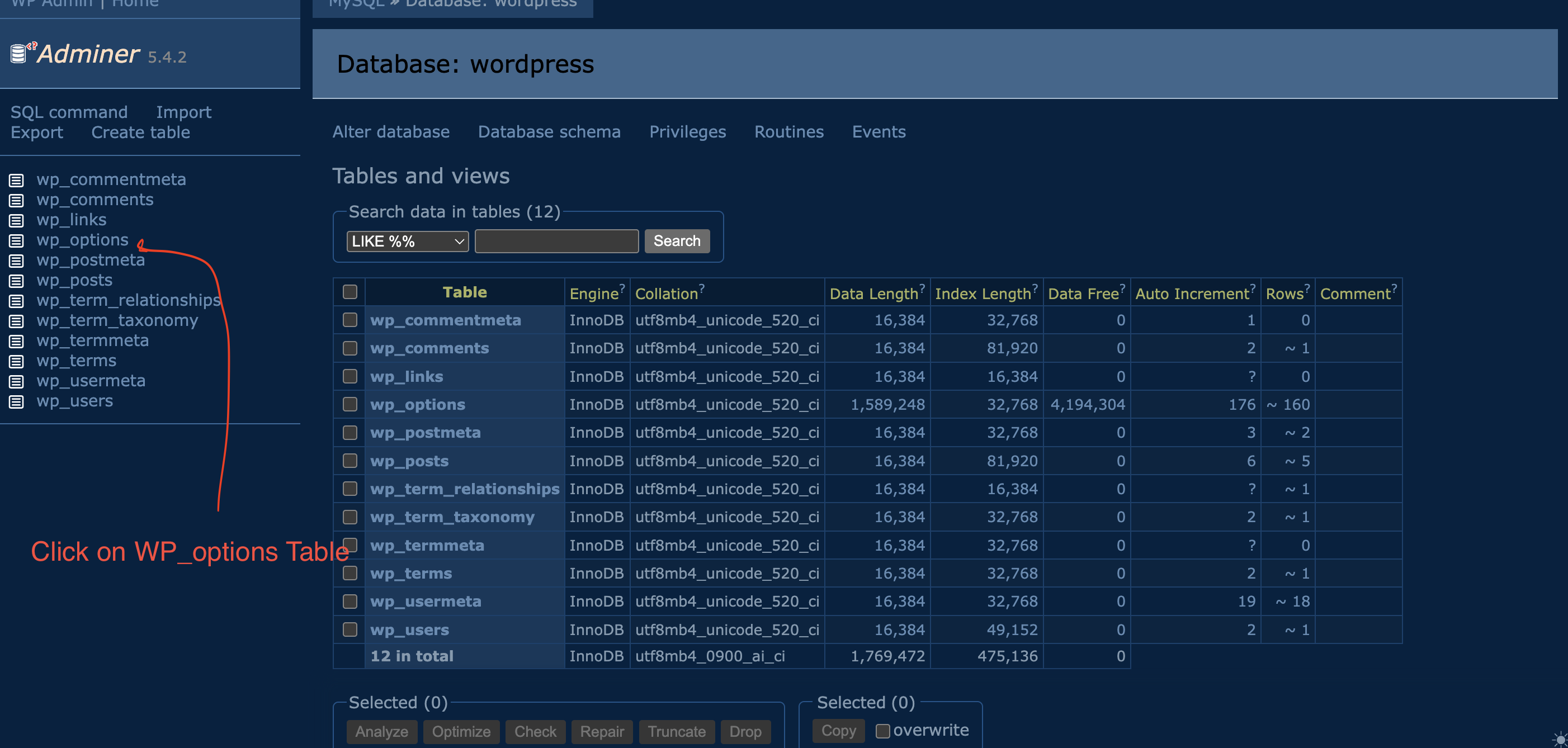
Task: Check the wp_options row checkbox
Action: (350, 404)
